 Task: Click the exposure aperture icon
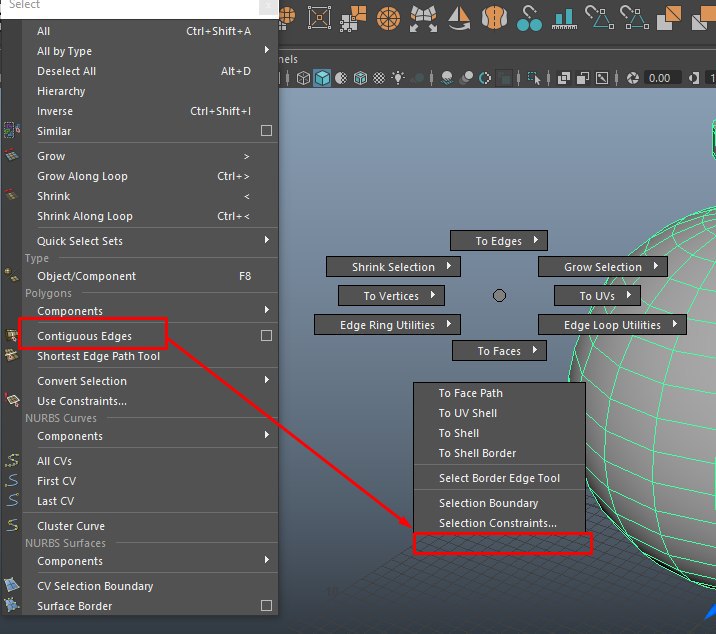pyautogui.click(x=632, y=78)
